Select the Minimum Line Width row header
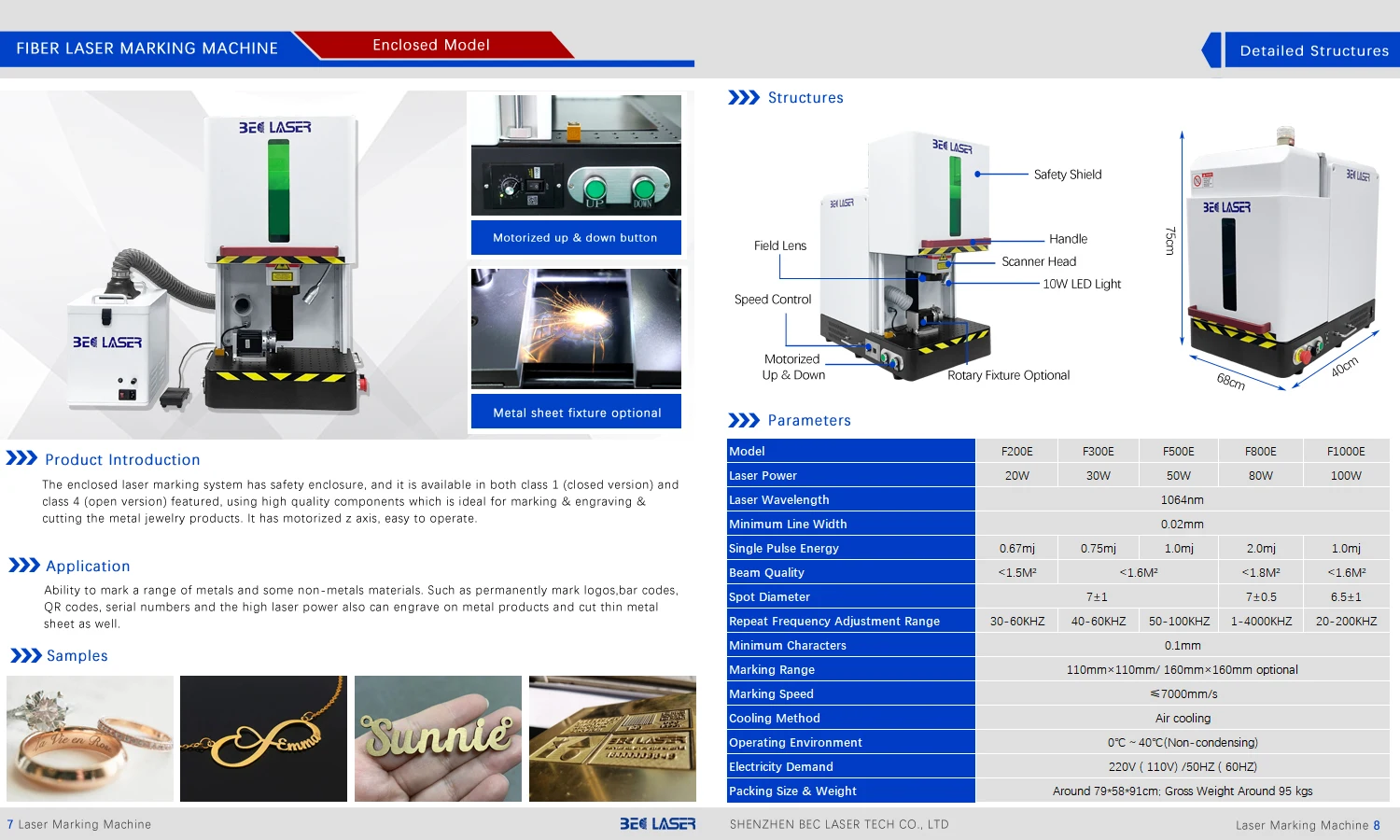 coord(851,524)
